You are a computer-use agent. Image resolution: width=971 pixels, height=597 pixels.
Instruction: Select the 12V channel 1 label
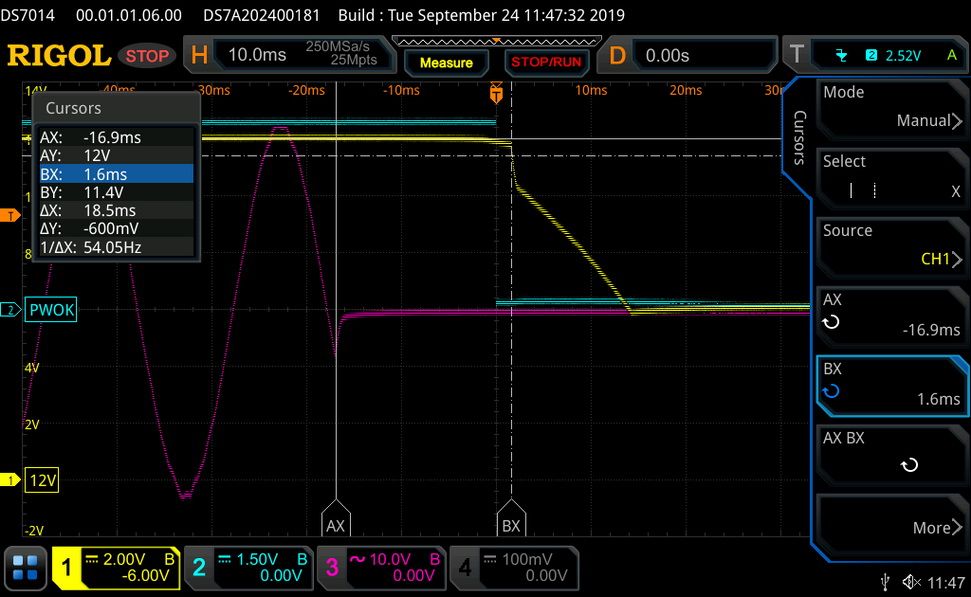[x=42, y=480]
